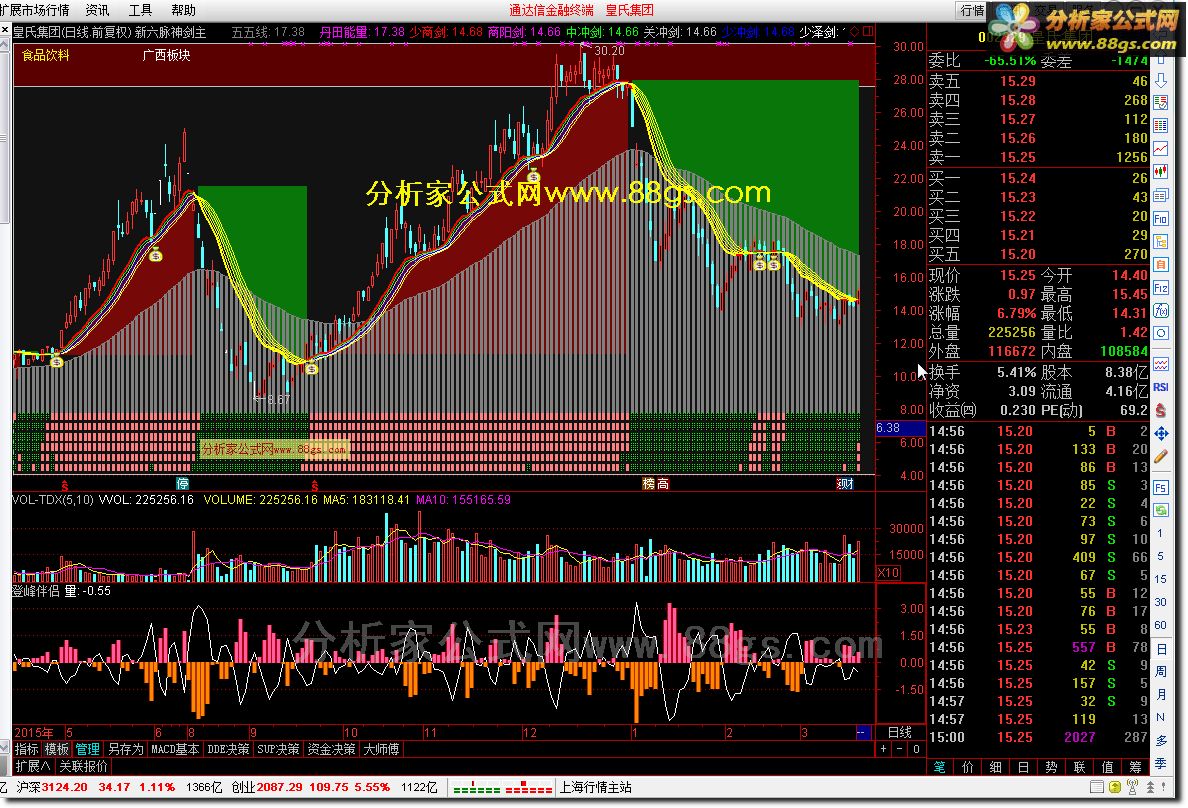Apply the SUP决策 template
The height and width of the screenshot is (808, 1188).
pos(278,750)
